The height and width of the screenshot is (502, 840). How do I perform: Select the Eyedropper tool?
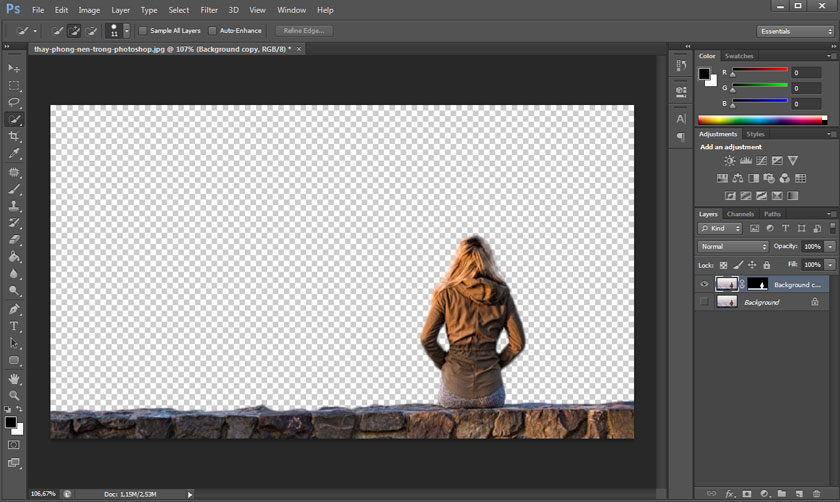[14, 154]
